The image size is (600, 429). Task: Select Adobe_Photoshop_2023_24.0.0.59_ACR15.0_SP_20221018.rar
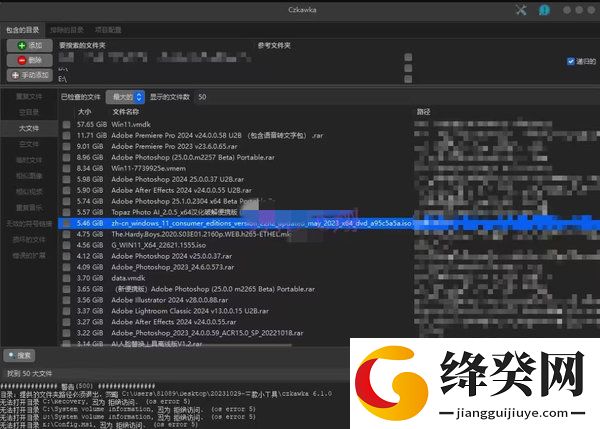tap(207, 333)
